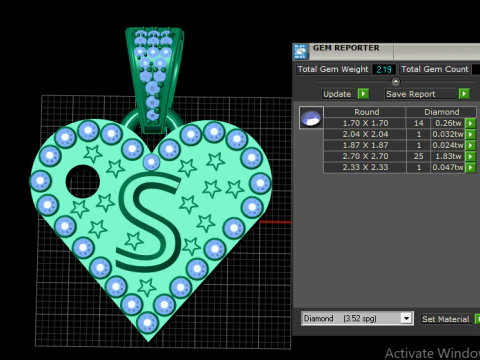
Task: Click the Diamond column header
Action: pos(442,112)
